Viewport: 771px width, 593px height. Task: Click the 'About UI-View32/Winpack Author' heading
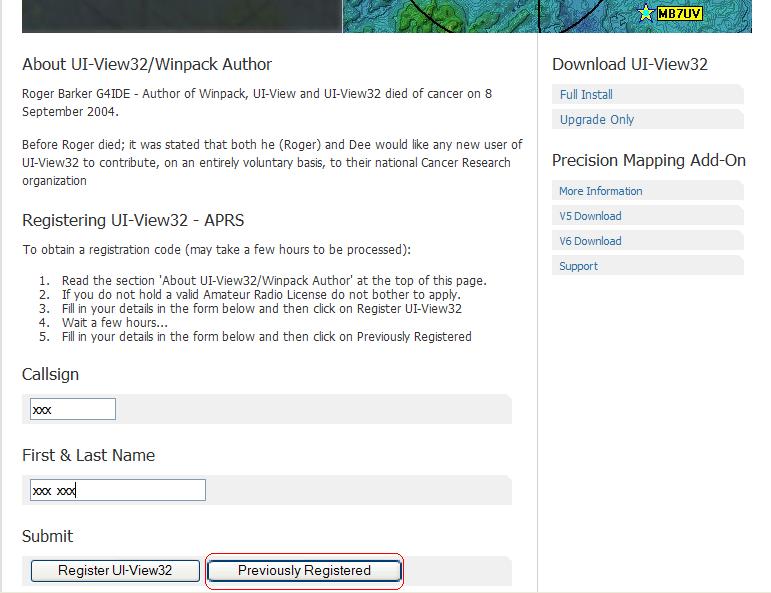coord(147,64)
